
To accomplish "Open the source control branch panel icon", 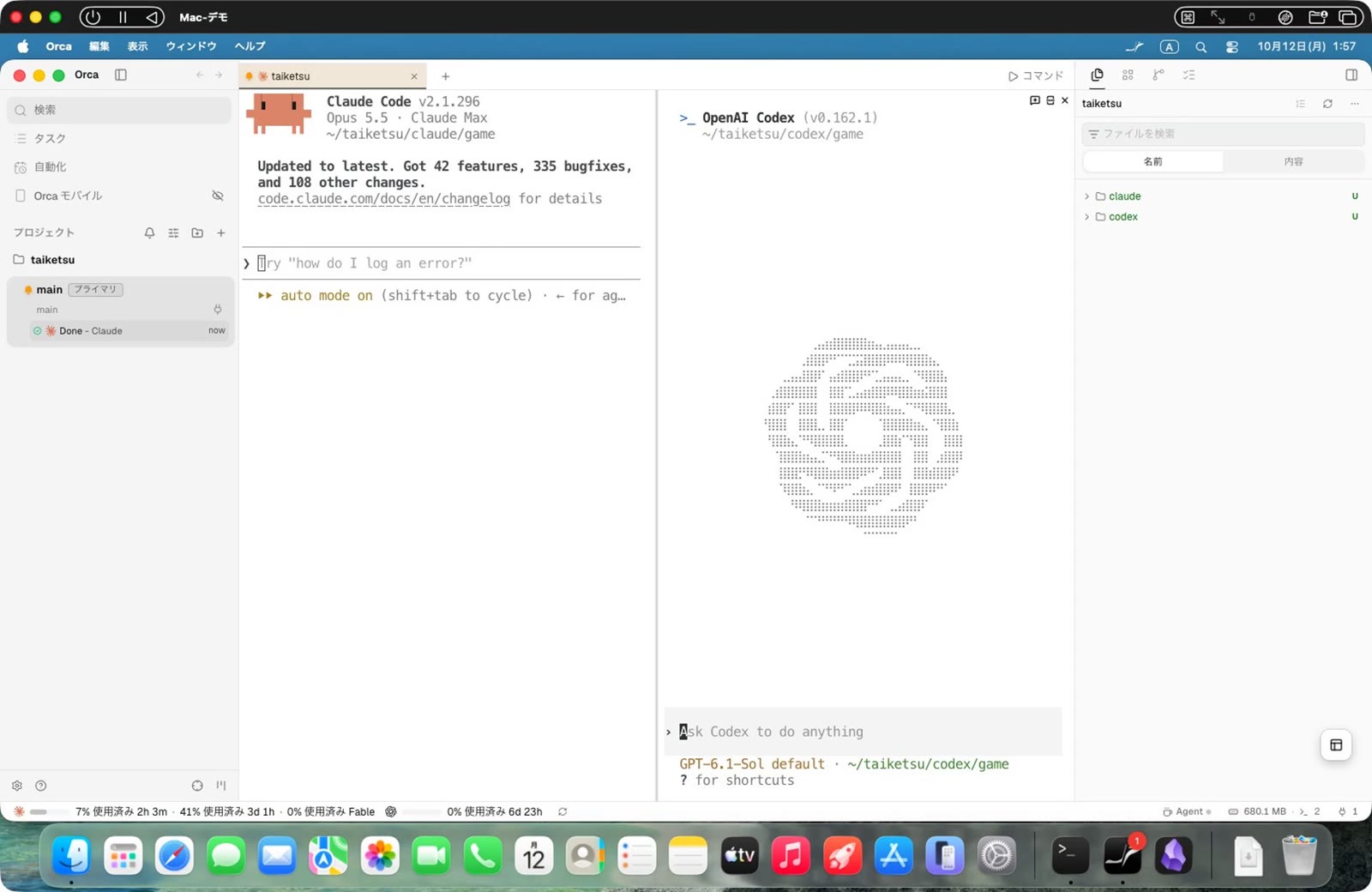I will click(x=1158, y=75).
